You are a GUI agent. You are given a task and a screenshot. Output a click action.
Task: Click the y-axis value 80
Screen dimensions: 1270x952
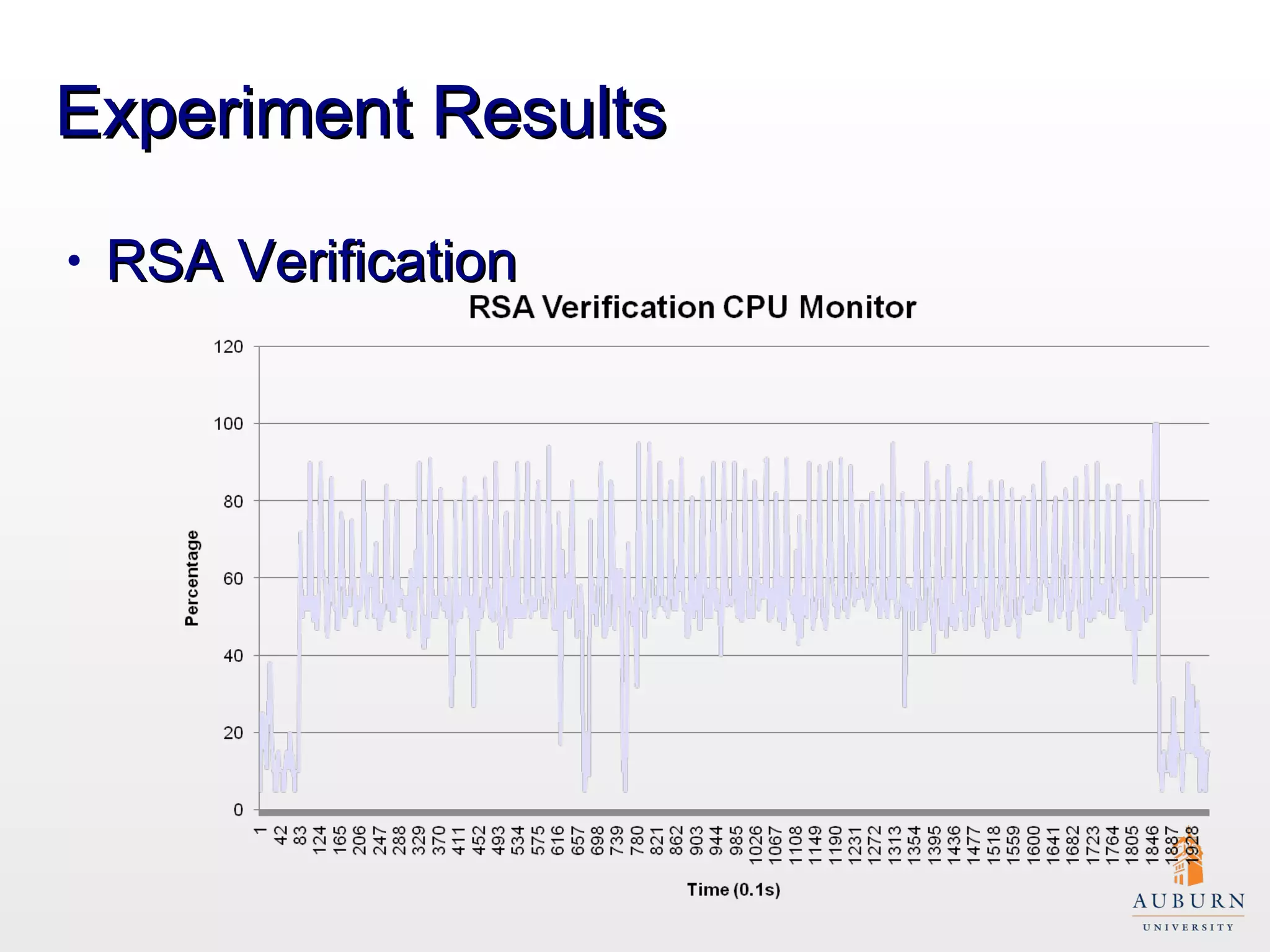pyautogui.click(x=233, y=501)
